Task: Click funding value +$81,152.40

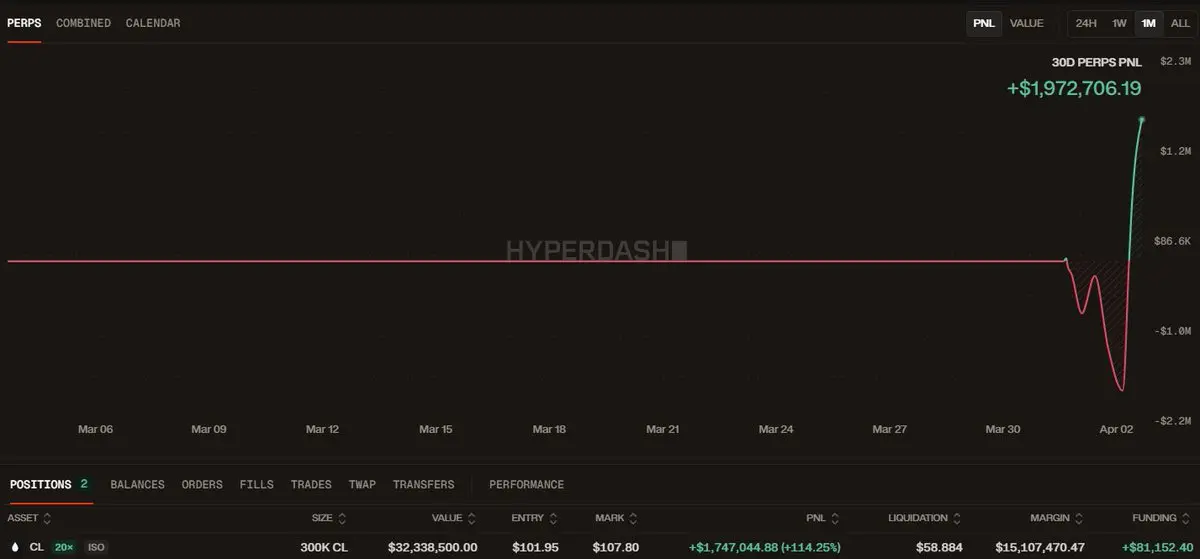Action: click(x=1157, y=547)
